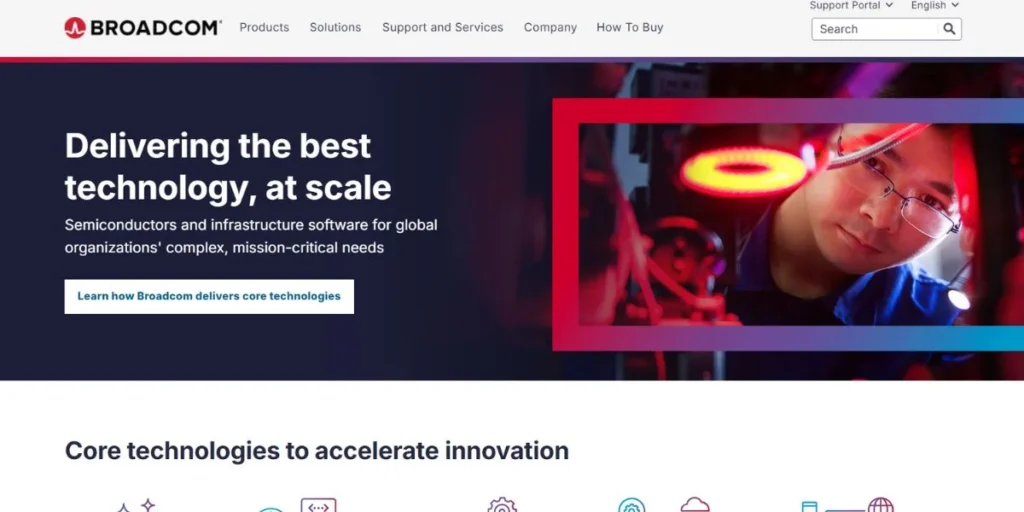1024x512 pixels.
Task: Click the chevron next to English
Action: tap(955, 5)
